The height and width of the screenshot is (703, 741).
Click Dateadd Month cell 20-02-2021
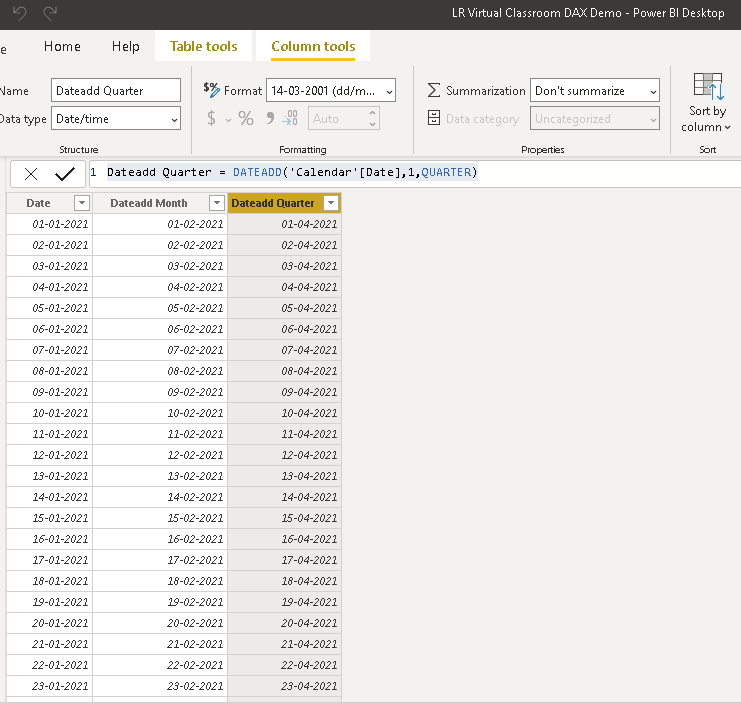pyautogui.click(x=160, y=623)
